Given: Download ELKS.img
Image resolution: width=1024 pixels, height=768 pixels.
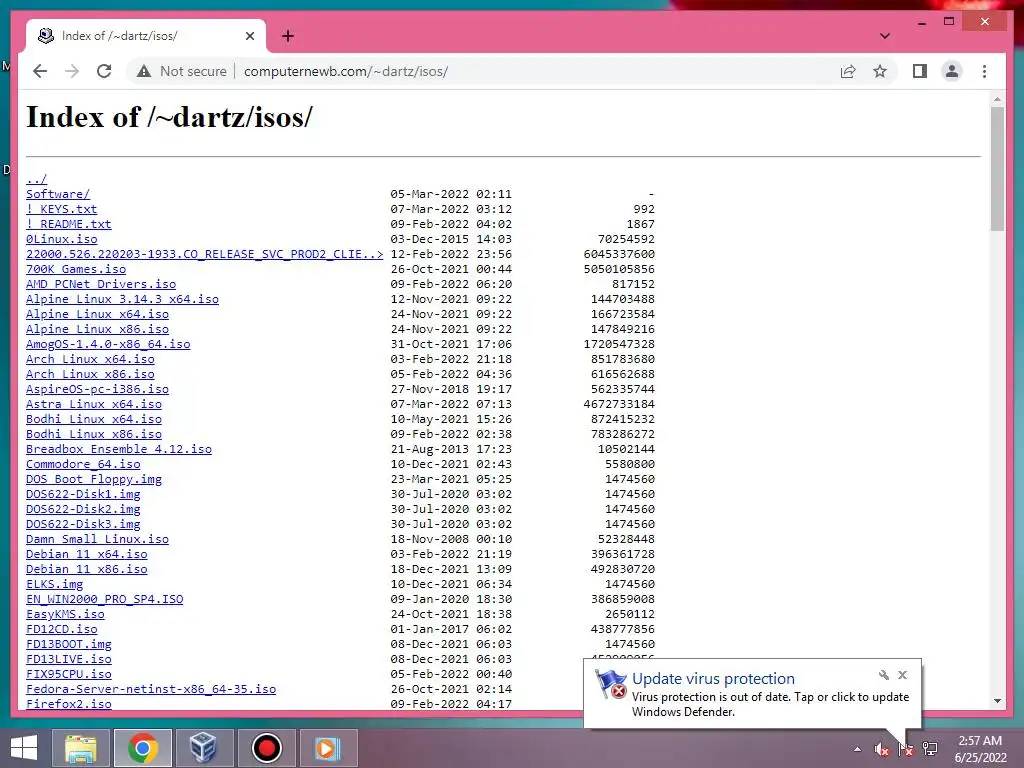Looking at the screenshot, I should point(54,584).
